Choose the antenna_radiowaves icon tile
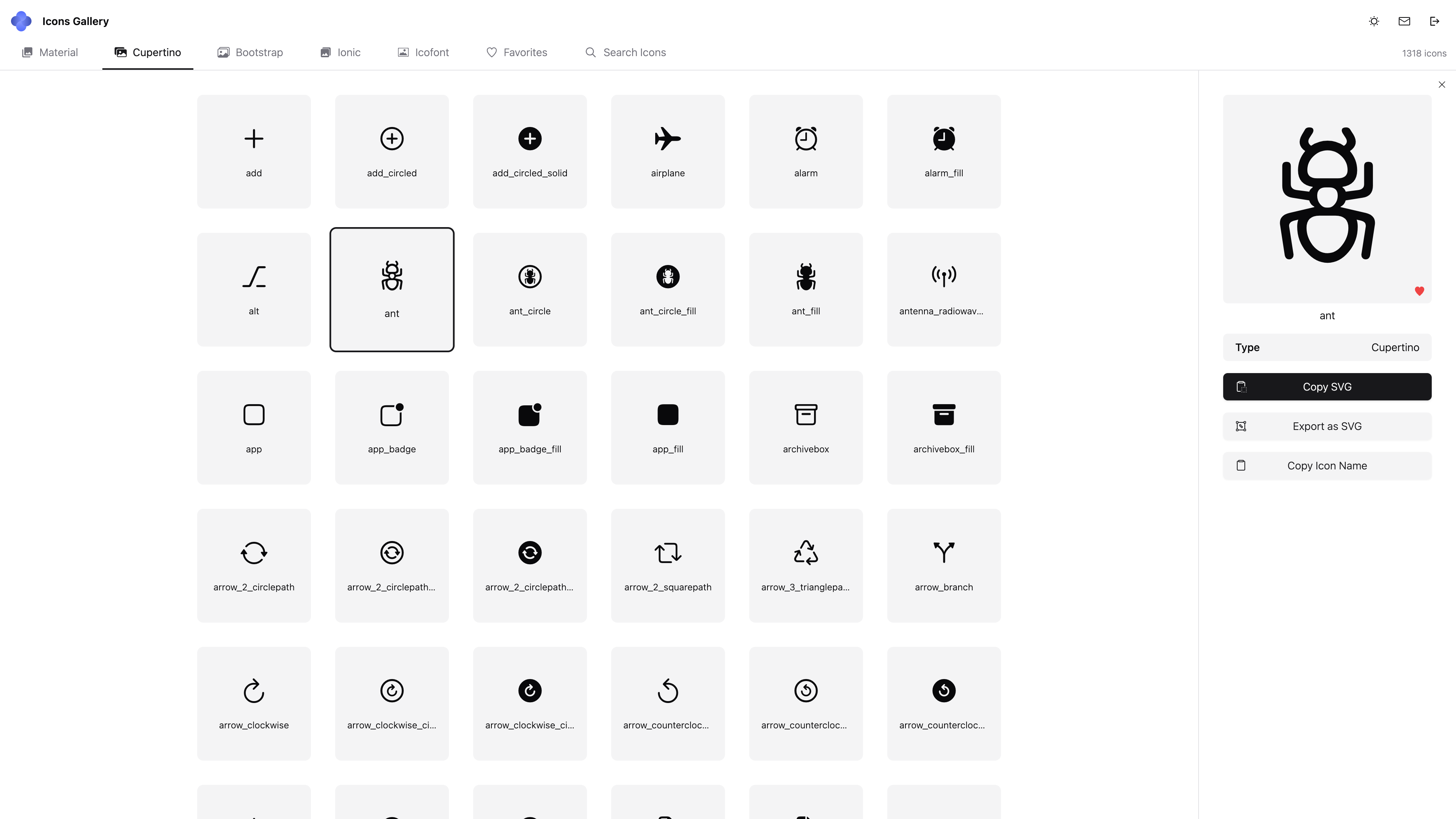 click(x=943, y=289)
